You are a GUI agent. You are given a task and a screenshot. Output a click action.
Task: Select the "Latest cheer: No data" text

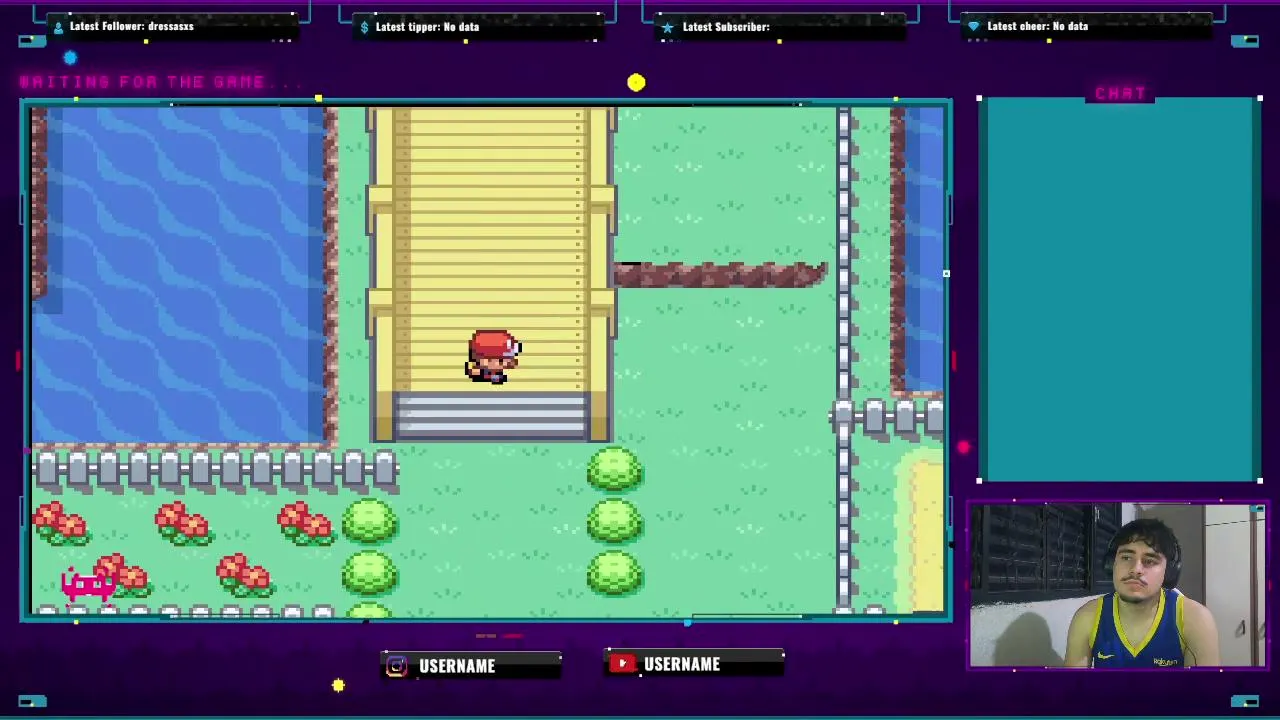[x=1037, y=27]
